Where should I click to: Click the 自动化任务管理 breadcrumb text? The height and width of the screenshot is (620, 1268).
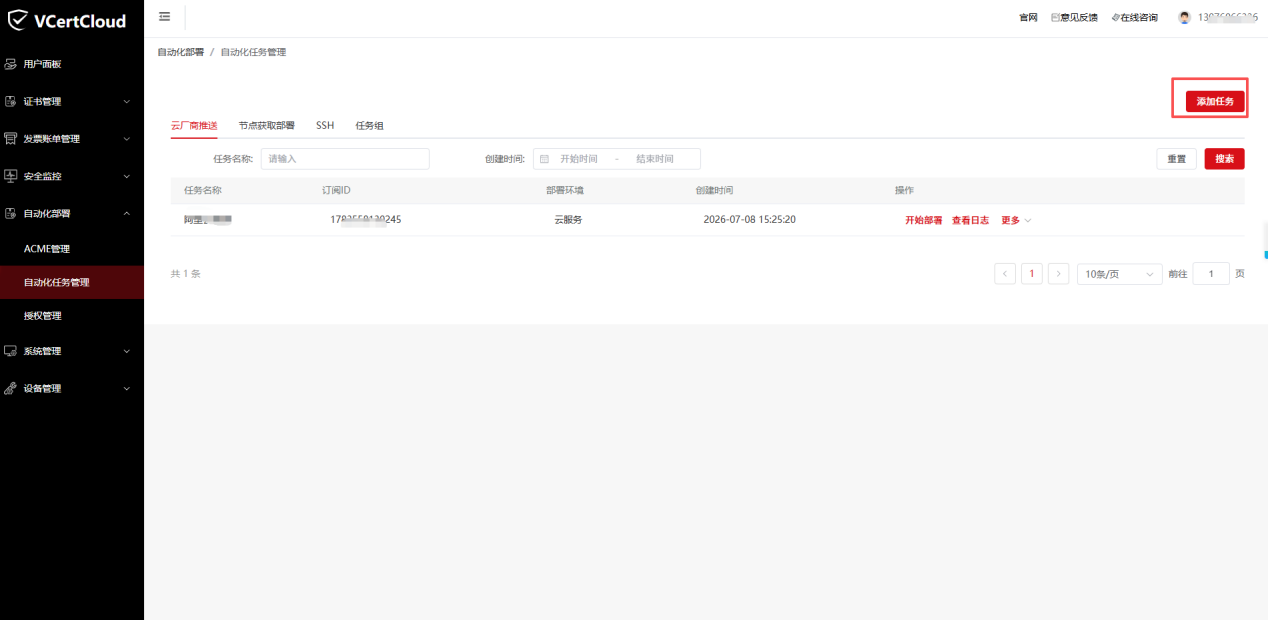253,52
